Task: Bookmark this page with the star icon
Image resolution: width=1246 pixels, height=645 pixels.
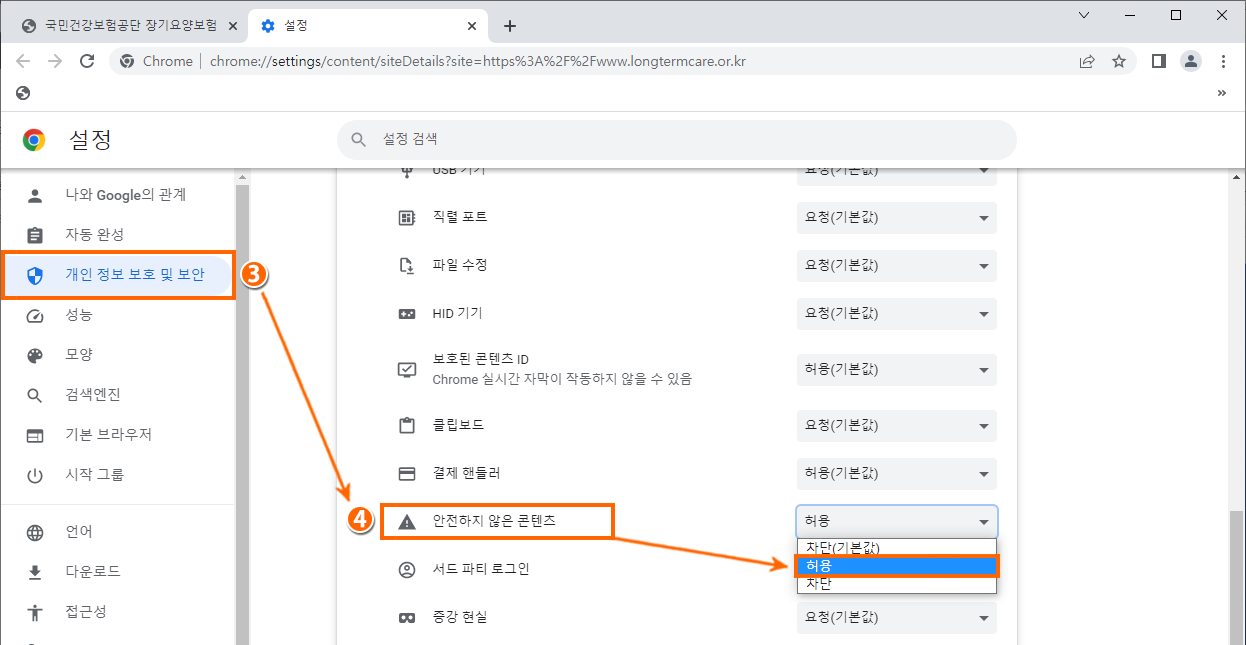Action: click(1119, 61)
